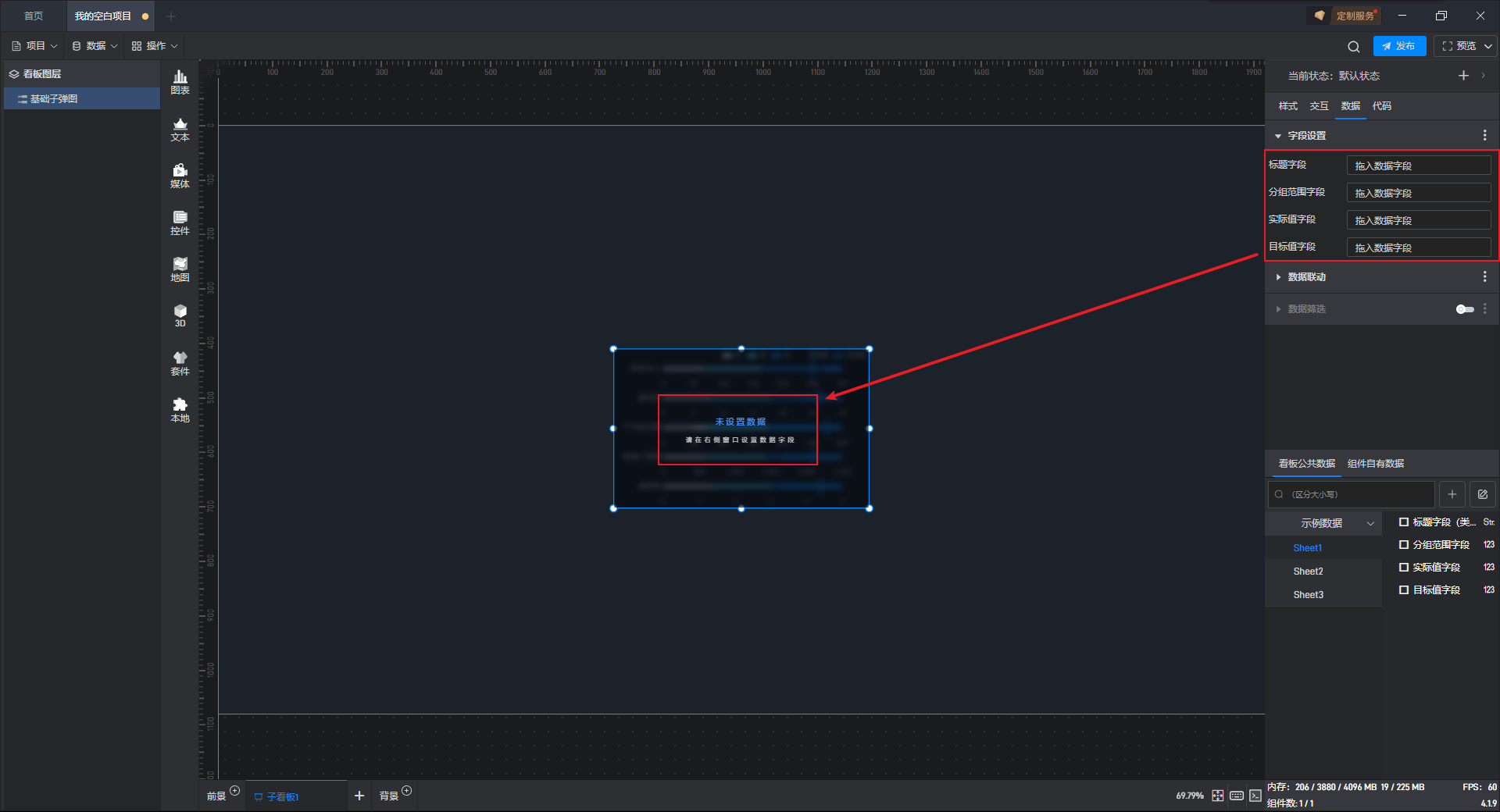Check the 分组范围字段 data field checkbox
The image size is (1500, 812).
click(1404, 545)
